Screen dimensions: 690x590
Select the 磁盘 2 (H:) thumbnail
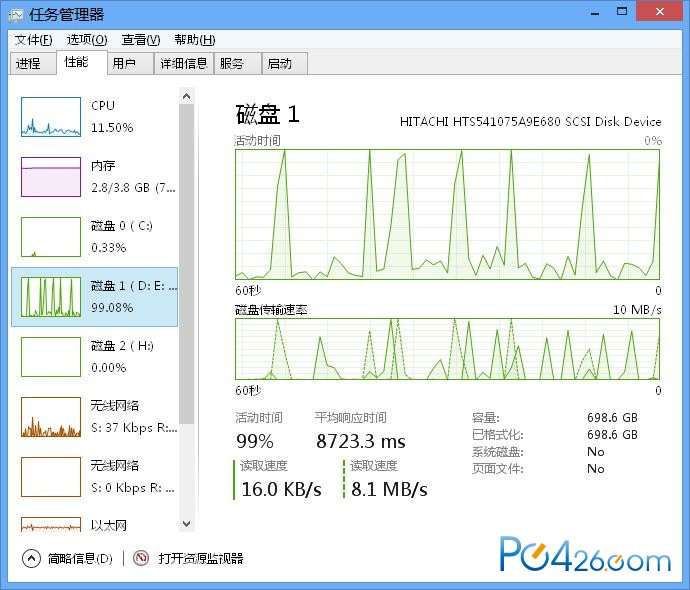click(x=51, y=357)
